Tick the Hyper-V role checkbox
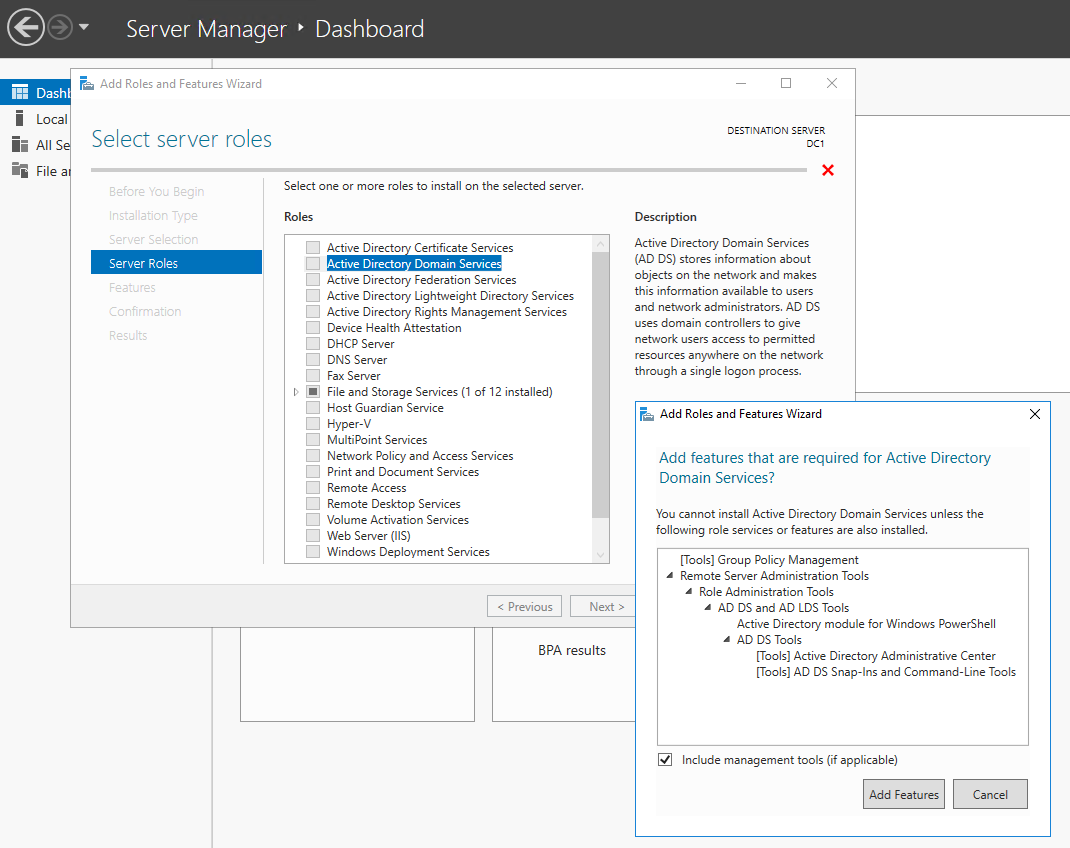The width and height of the screenshot is (1070, 848). (x=313, y=424)
